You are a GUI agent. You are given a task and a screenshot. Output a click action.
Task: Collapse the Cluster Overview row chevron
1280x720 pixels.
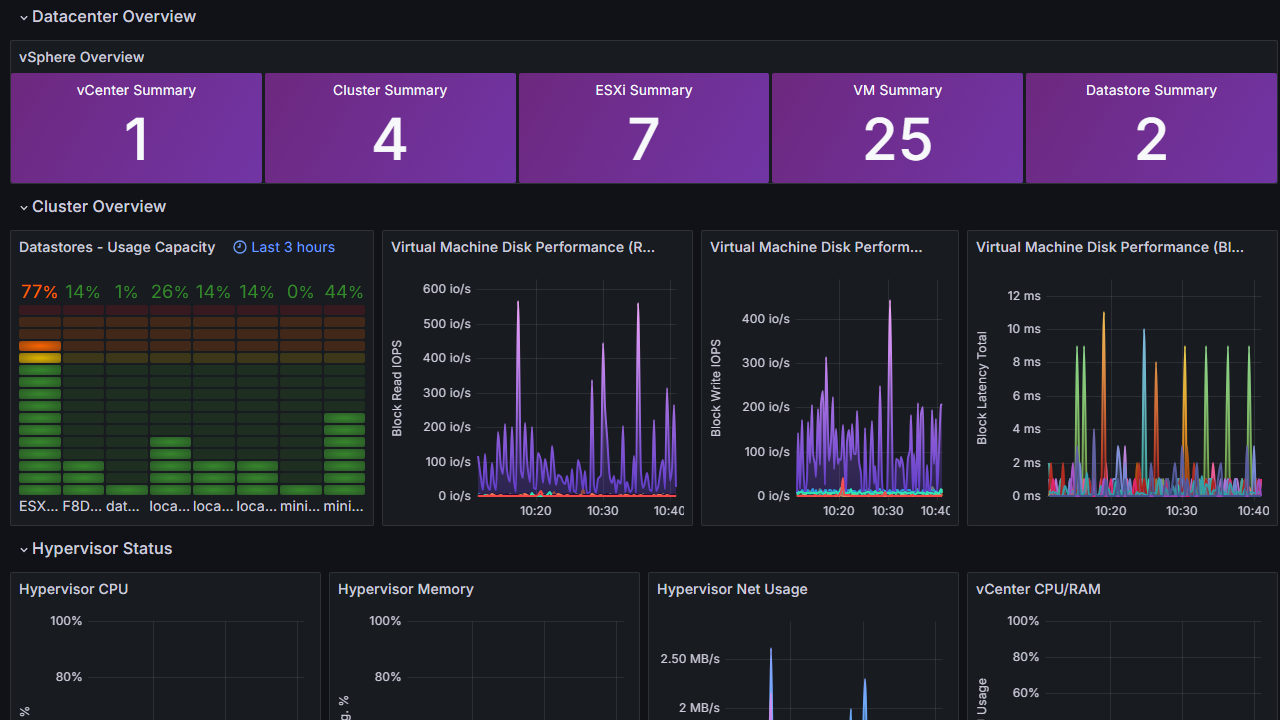(24, 207)
